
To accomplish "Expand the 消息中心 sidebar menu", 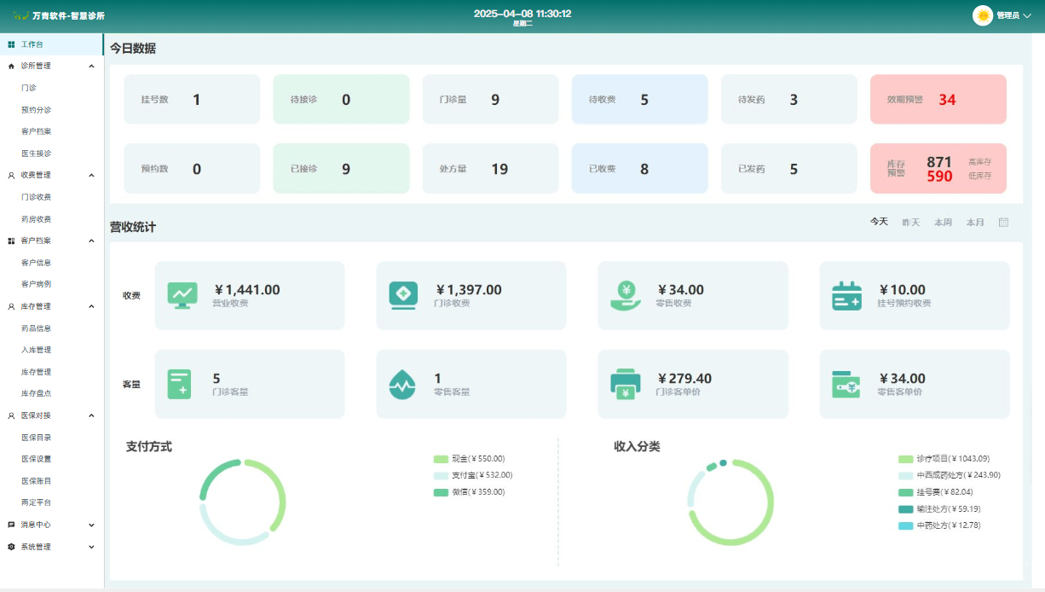I will click(92, 525).
